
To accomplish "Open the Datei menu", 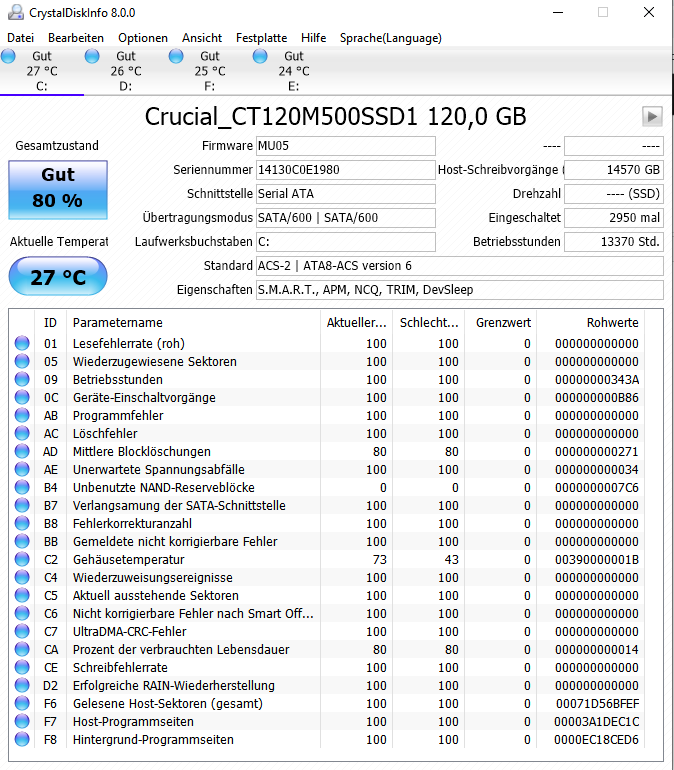I will tap(21, 38).
